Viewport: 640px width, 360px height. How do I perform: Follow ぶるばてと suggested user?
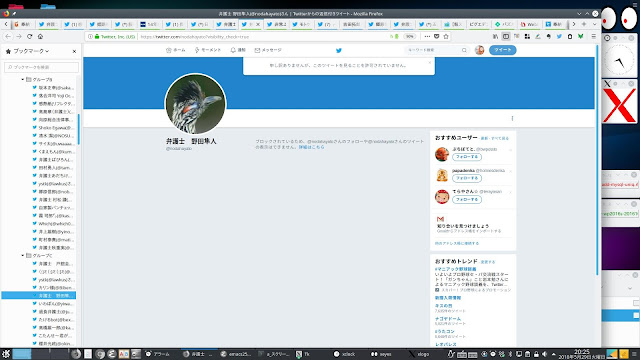pyautogui.click(x=467, y=157)
